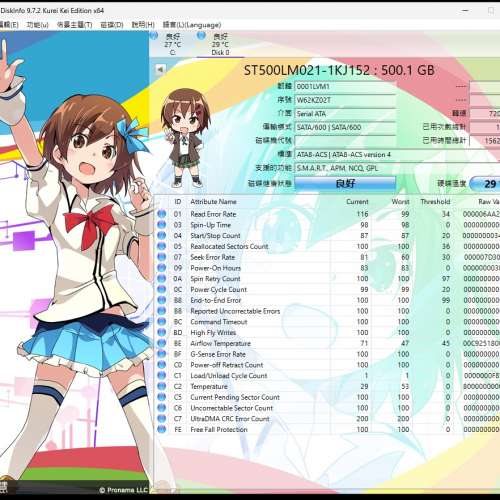
Task: Click status orb for High Fly Writes
Action: pyautogui.click(x=162, y=333)
